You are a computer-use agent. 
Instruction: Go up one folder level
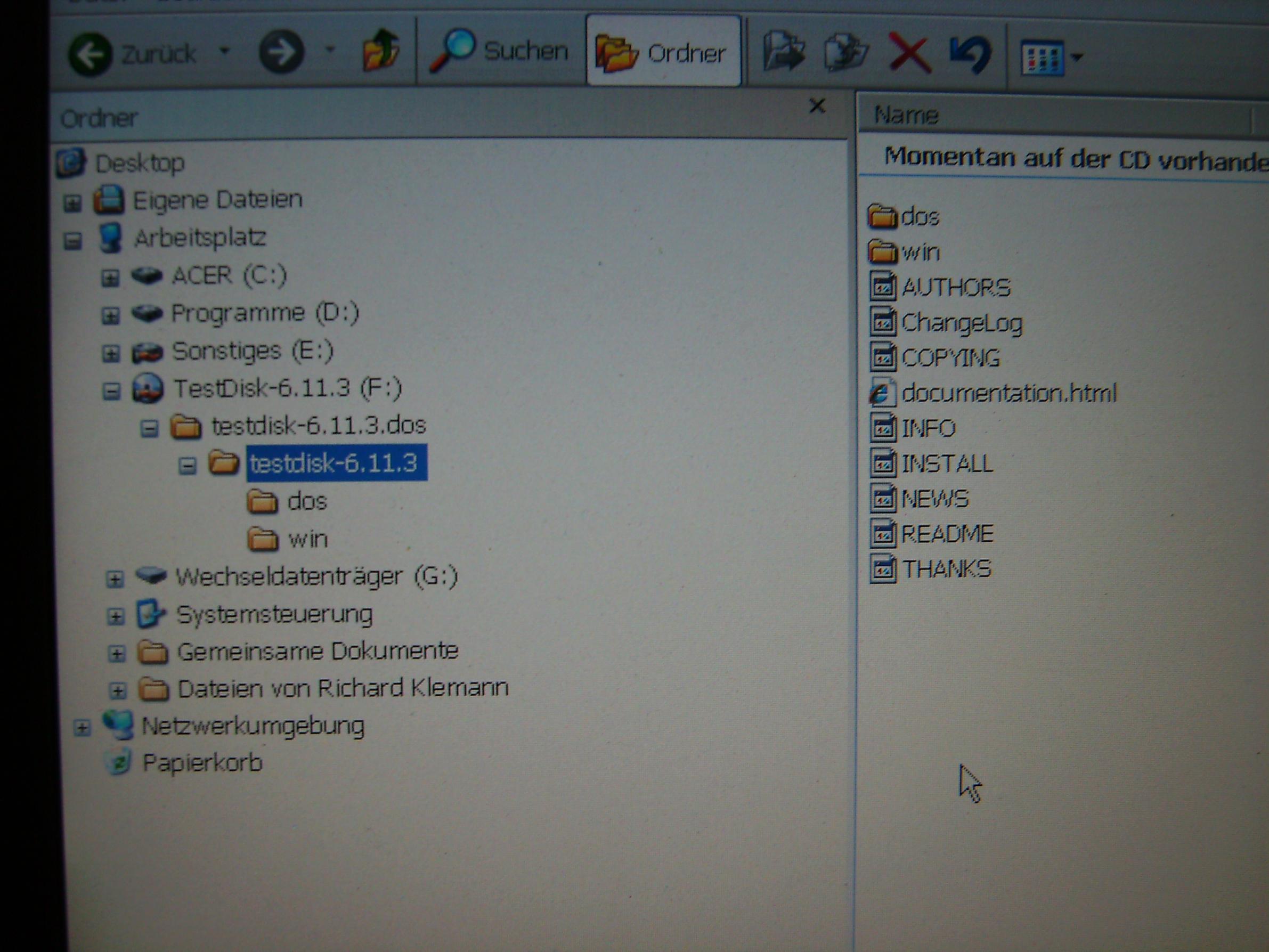tap(380, 51)
